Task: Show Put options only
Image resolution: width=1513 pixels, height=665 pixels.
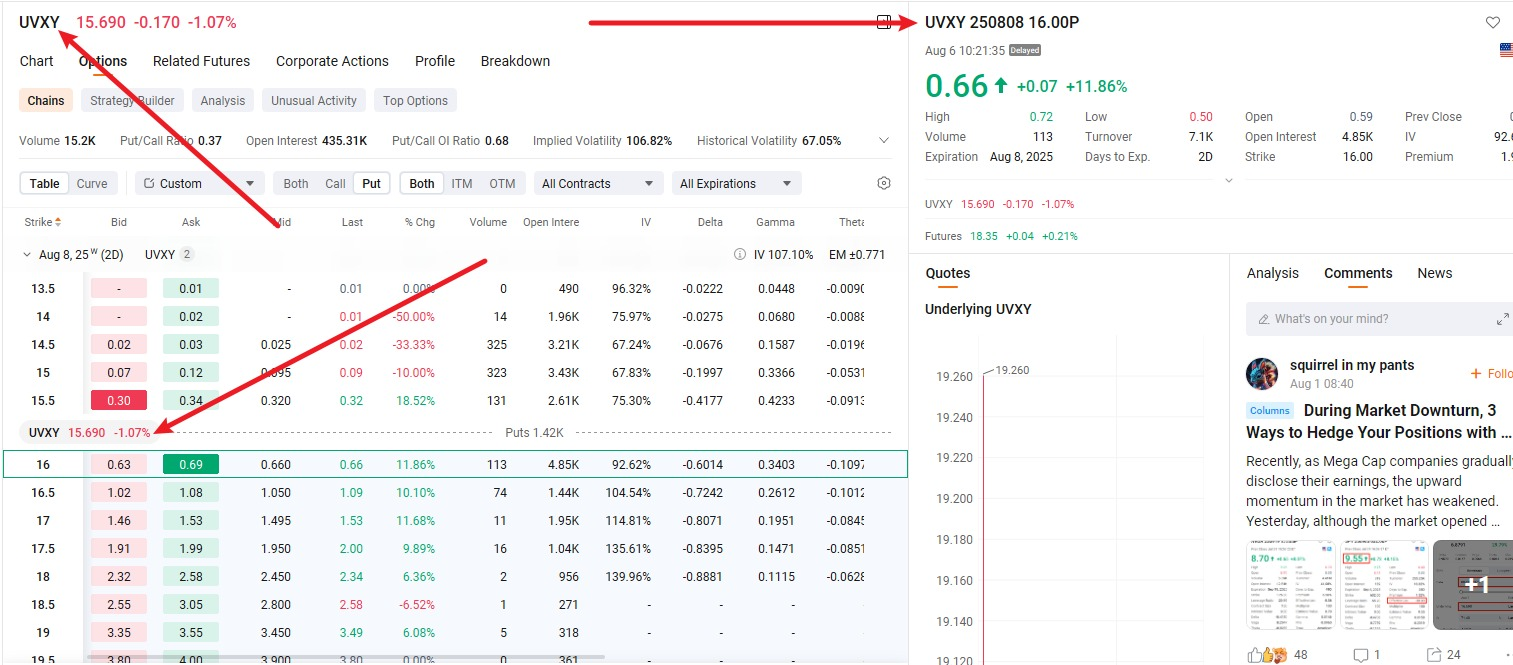Action: click(372, 183)
